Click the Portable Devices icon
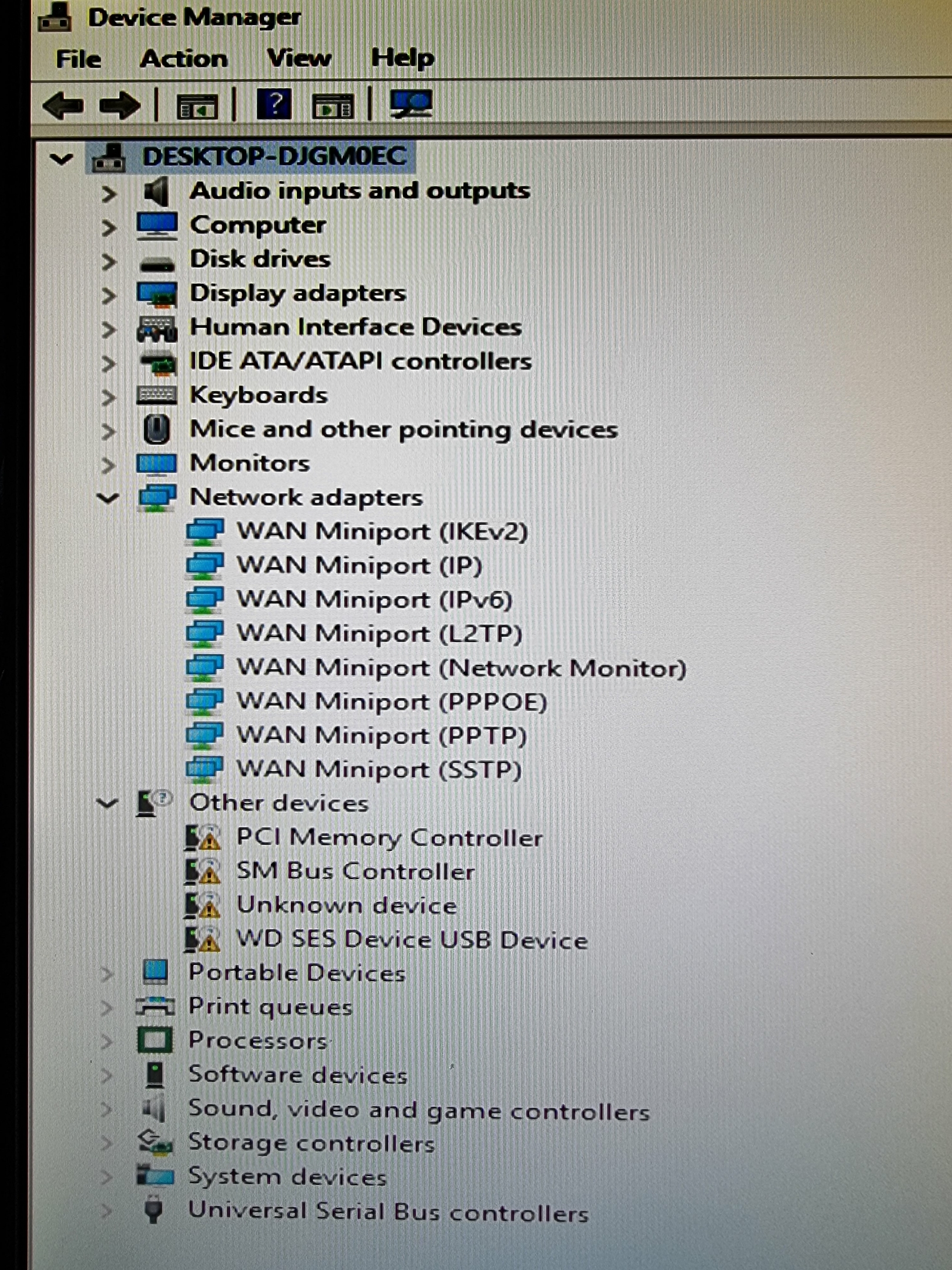 pos(156,972)
